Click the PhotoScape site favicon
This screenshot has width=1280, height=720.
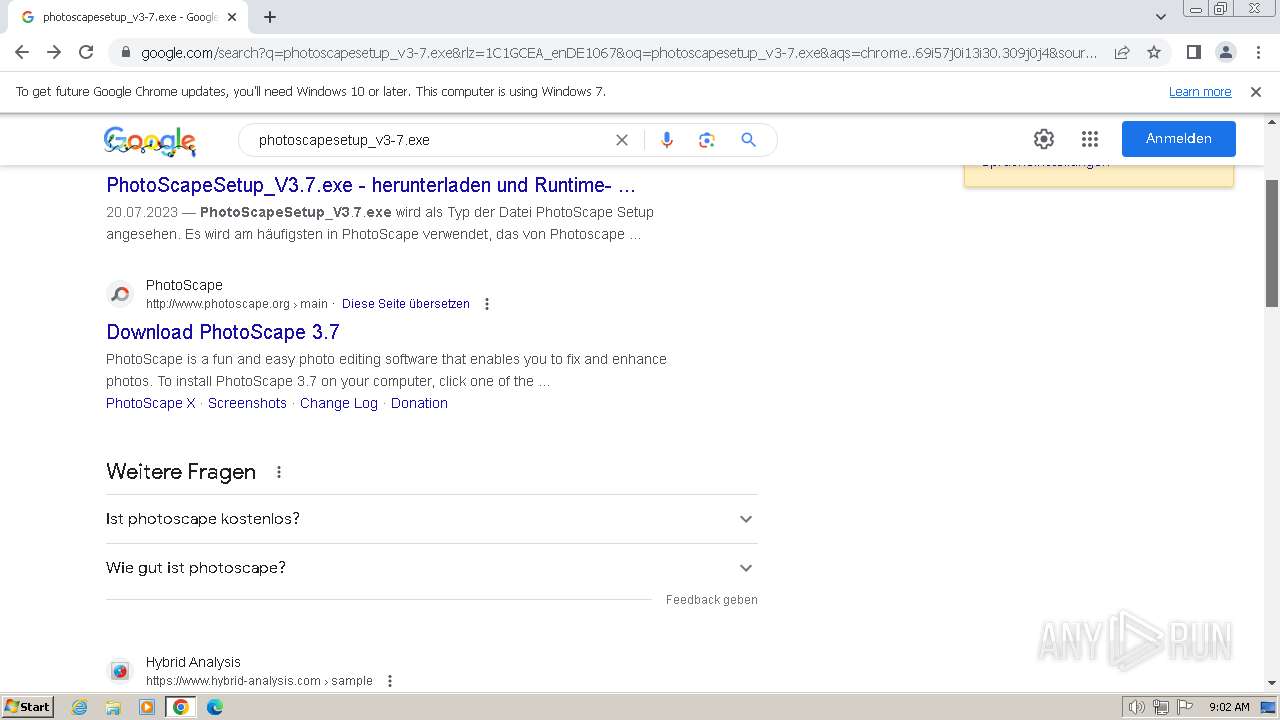coord(120,294)
